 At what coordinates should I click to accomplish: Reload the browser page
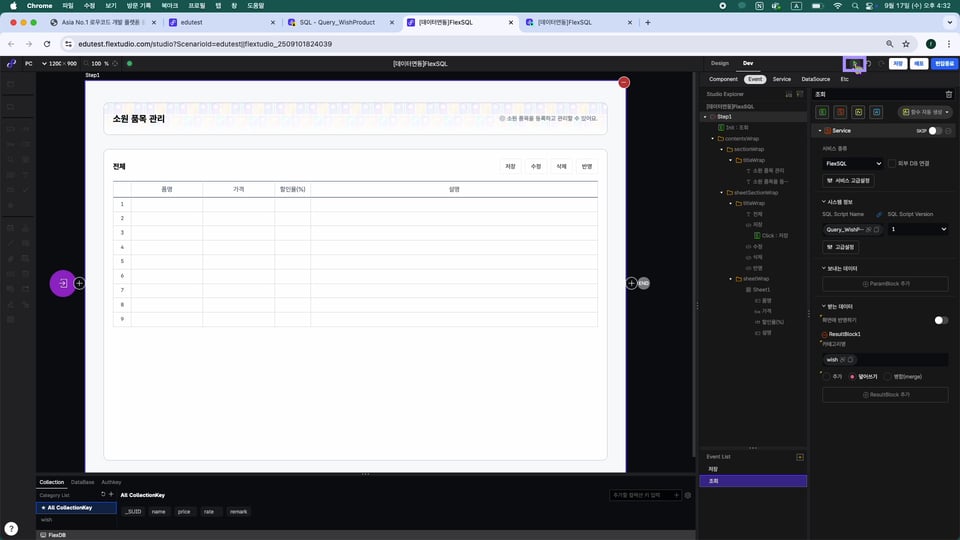(47, 44)
